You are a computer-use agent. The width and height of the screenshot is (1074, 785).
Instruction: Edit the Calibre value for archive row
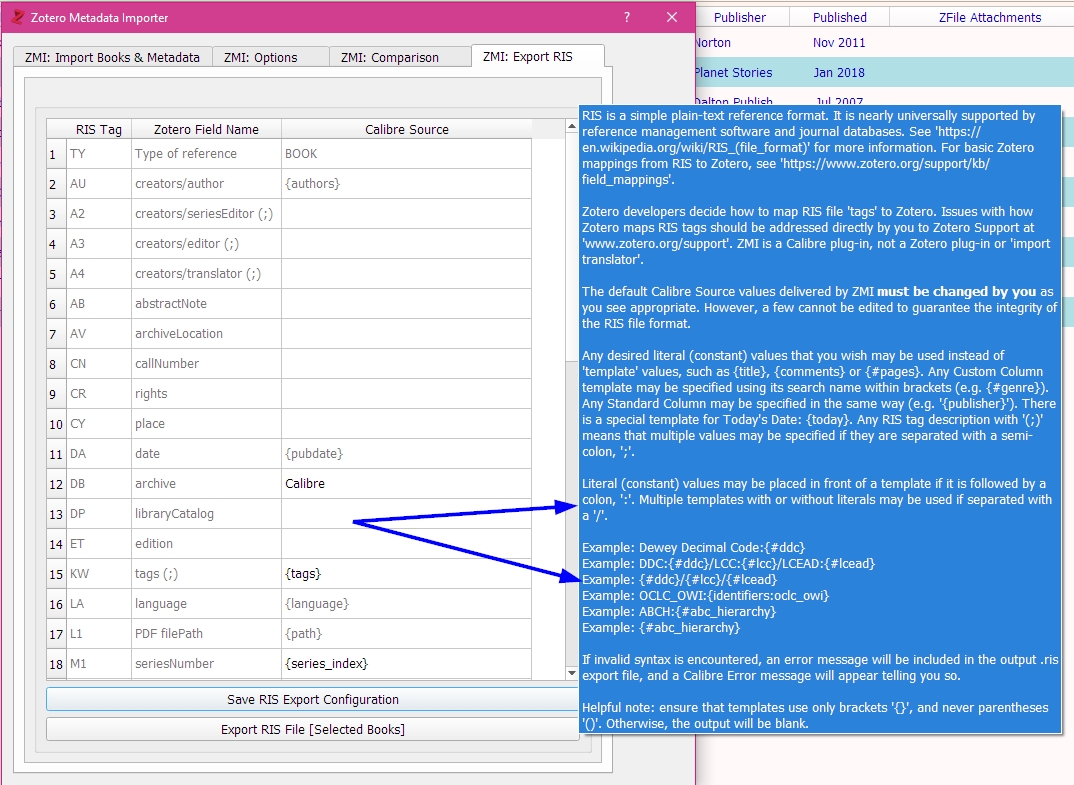406,484
